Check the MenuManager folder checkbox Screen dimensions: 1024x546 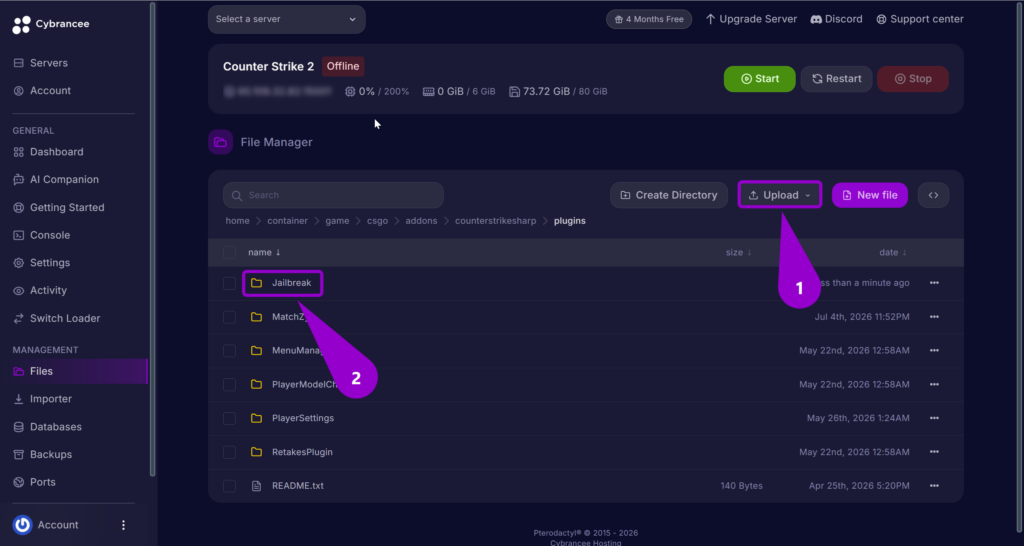pyautogui.click(x=229, y=351)
